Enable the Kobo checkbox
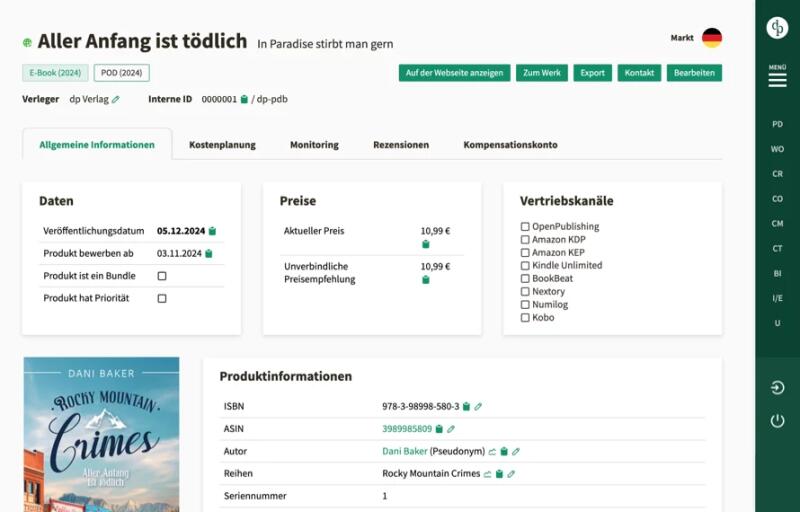Image resolution: width=800 pixels, height=512 pixels. tap(525, 318)
